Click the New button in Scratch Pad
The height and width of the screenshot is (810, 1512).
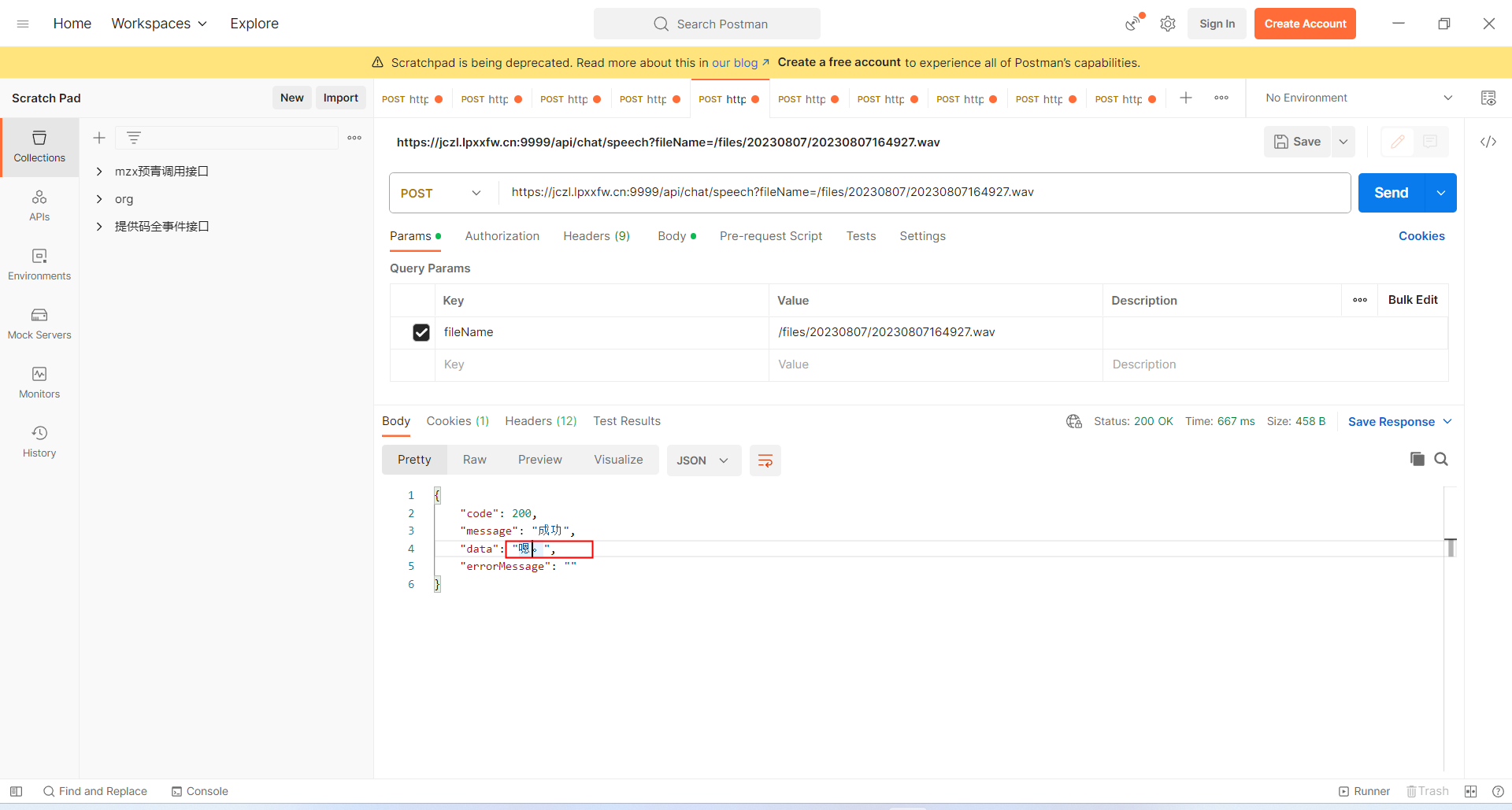291,98
